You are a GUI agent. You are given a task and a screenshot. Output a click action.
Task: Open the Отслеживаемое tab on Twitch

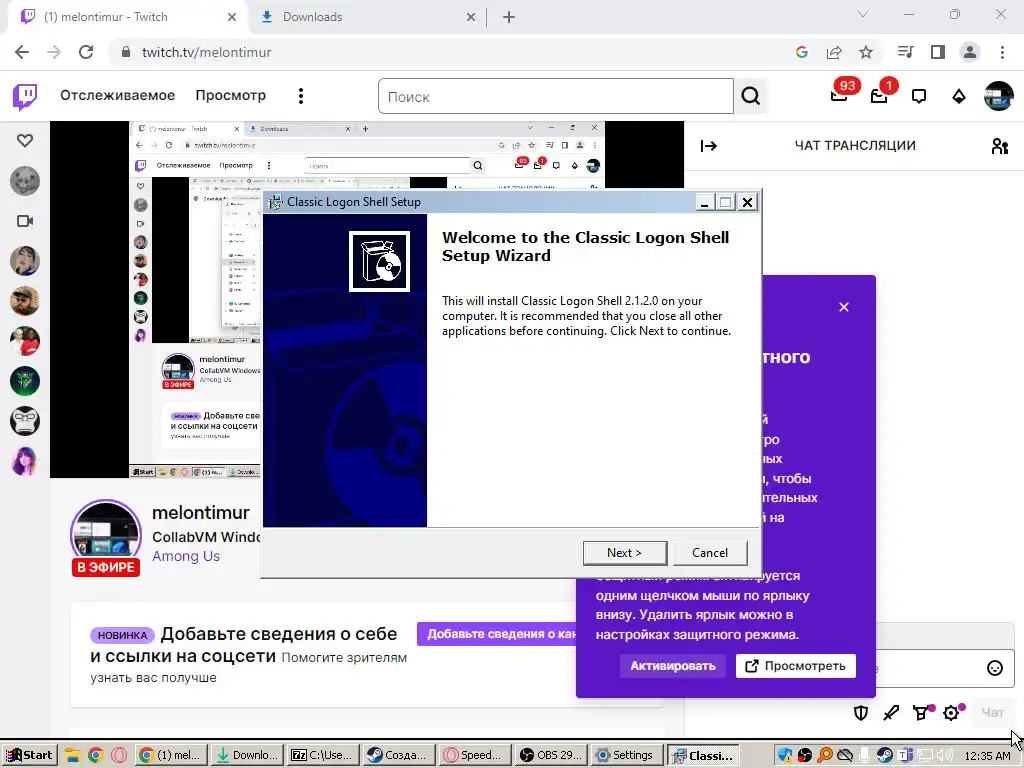pos(118,95)
